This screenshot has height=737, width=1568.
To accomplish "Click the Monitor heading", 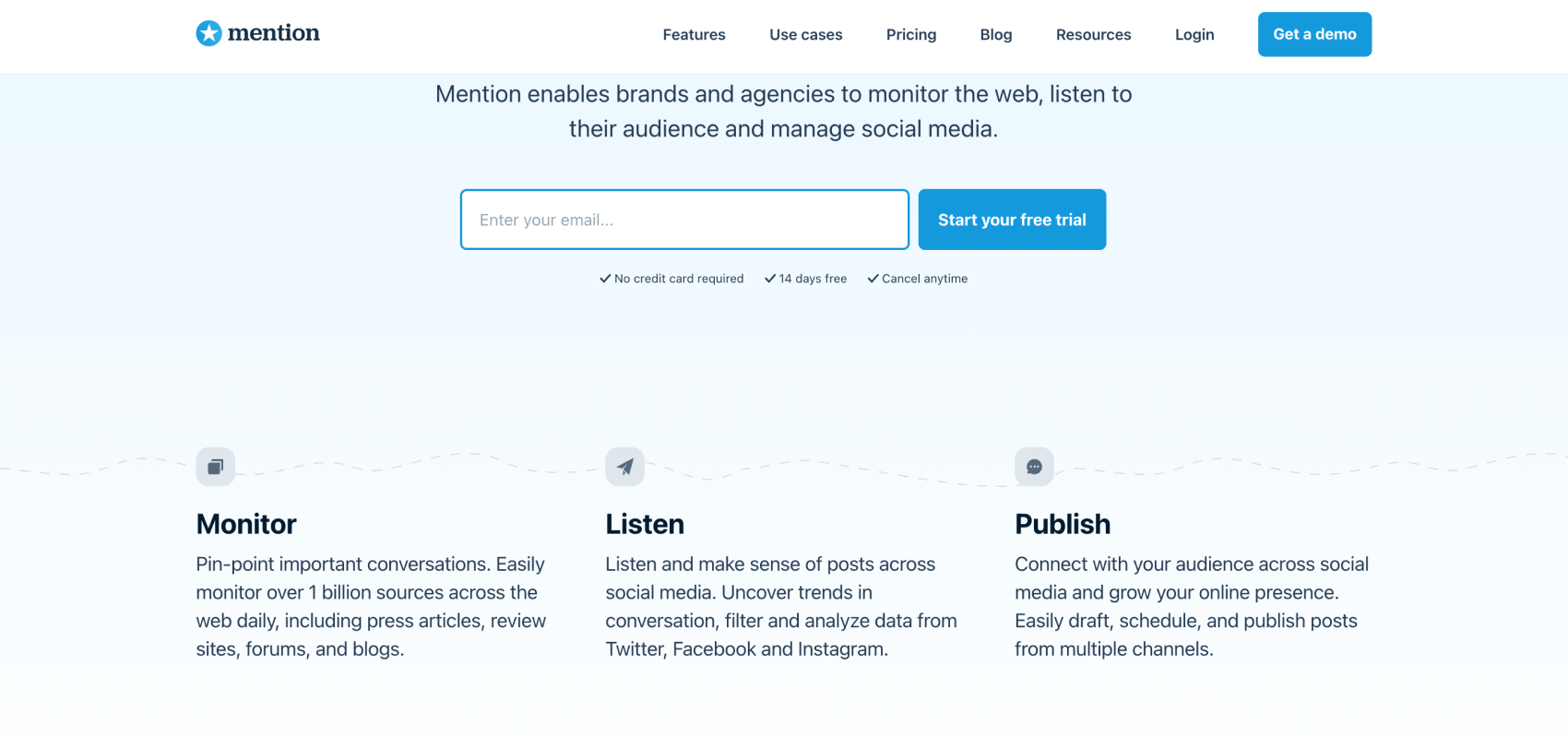I will [246, 524].
